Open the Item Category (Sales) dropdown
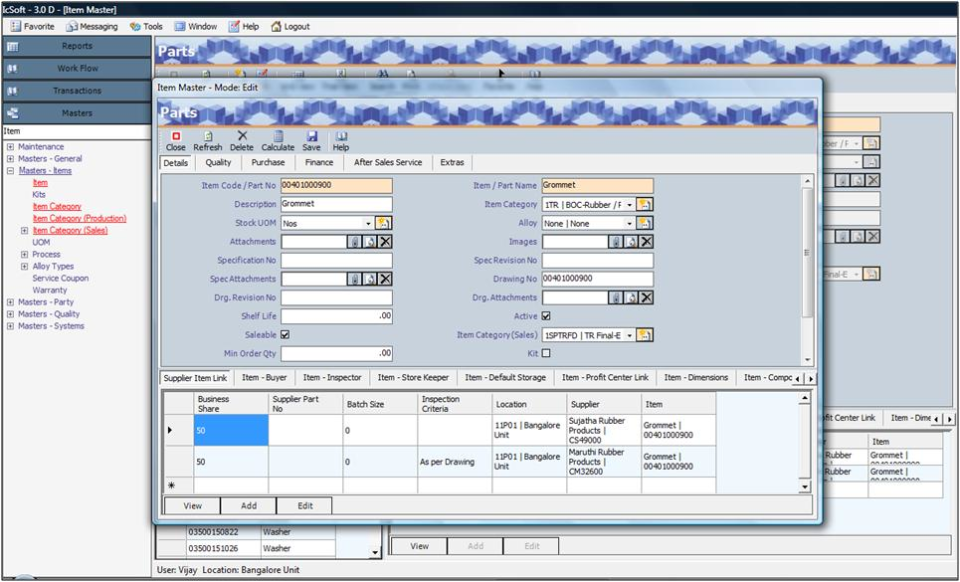960x582 pixels. (x=628, y=335)
